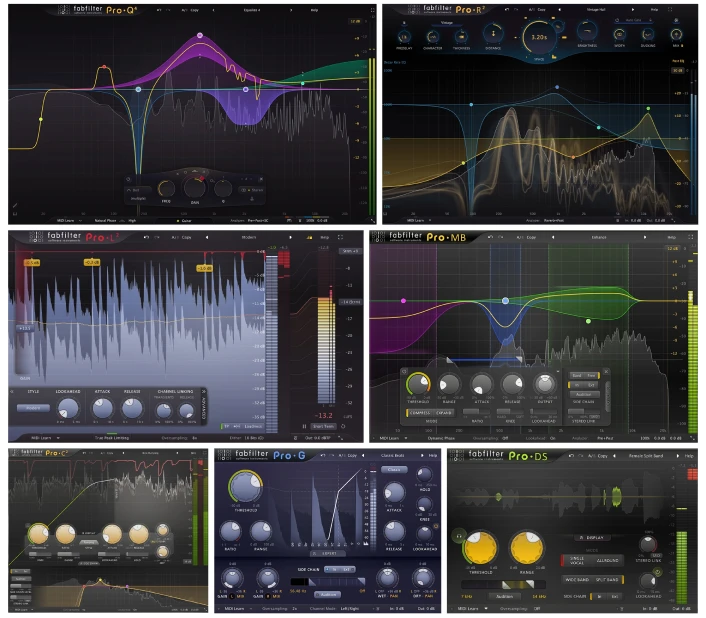
Task: Expand the Expert section in Pro-G
Action: (x=329, y=553)
